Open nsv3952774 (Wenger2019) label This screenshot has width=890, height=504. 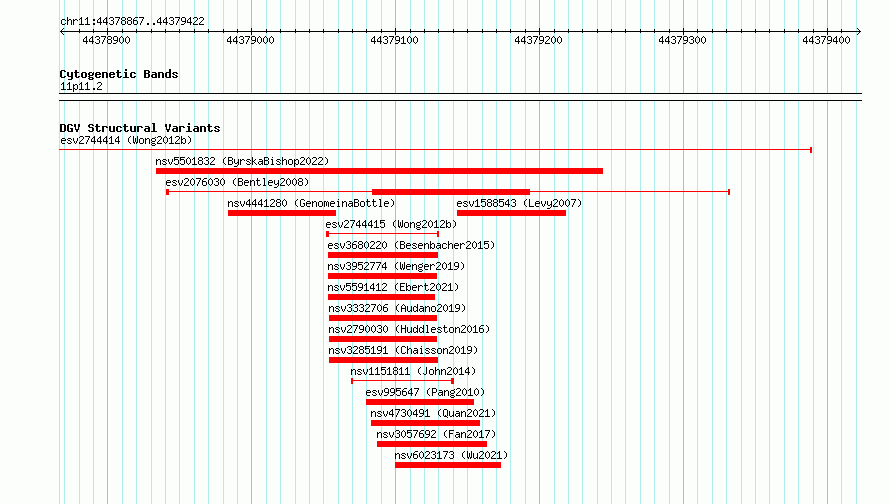396,266
